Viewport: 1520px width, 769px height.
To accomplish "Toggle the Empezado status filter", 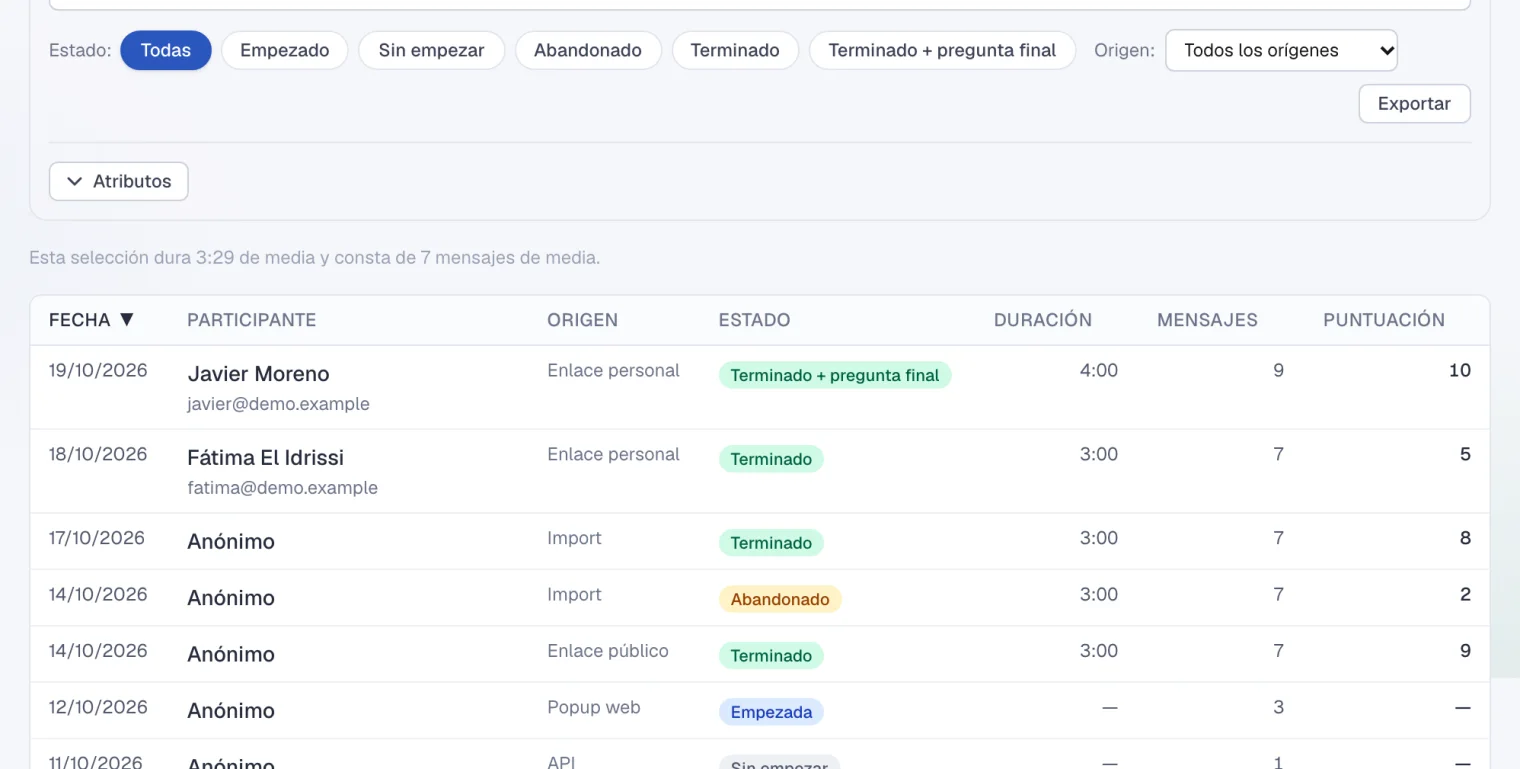I will [285, 50].
